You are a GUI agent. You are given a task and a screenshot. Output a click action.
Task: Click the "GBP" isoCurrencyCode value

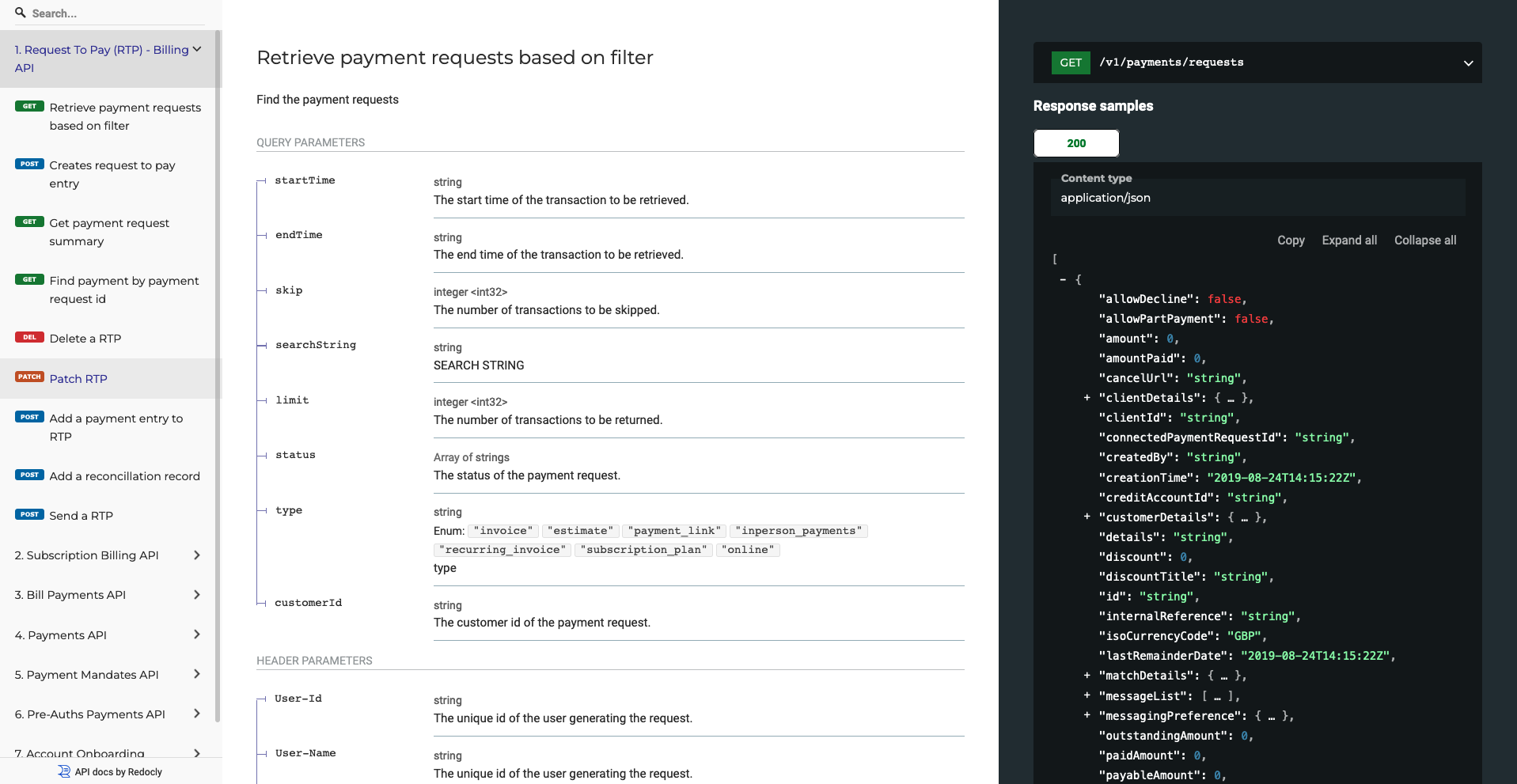coord(1244,636)
